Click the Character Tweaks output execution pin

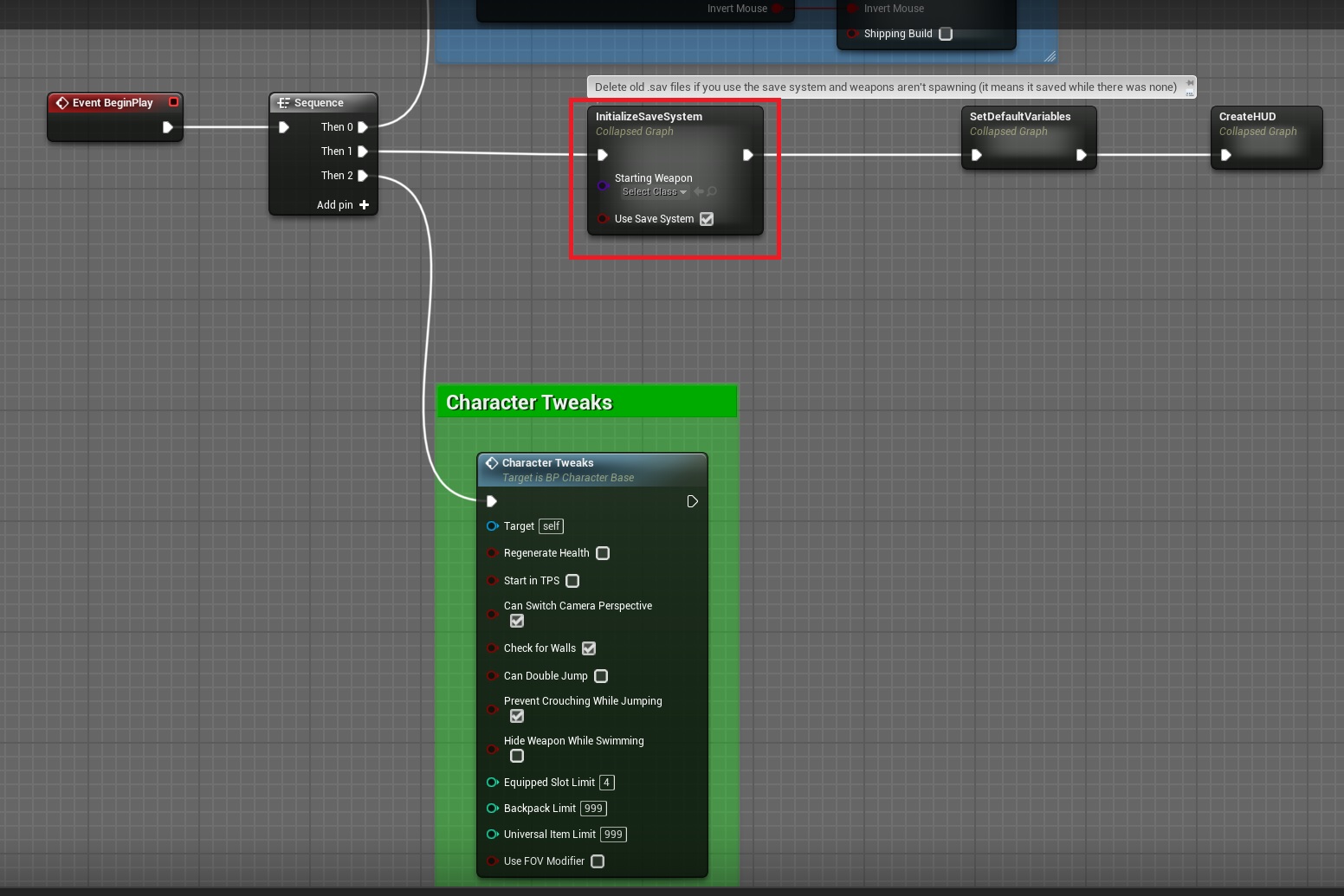click(x=692, y=501)
